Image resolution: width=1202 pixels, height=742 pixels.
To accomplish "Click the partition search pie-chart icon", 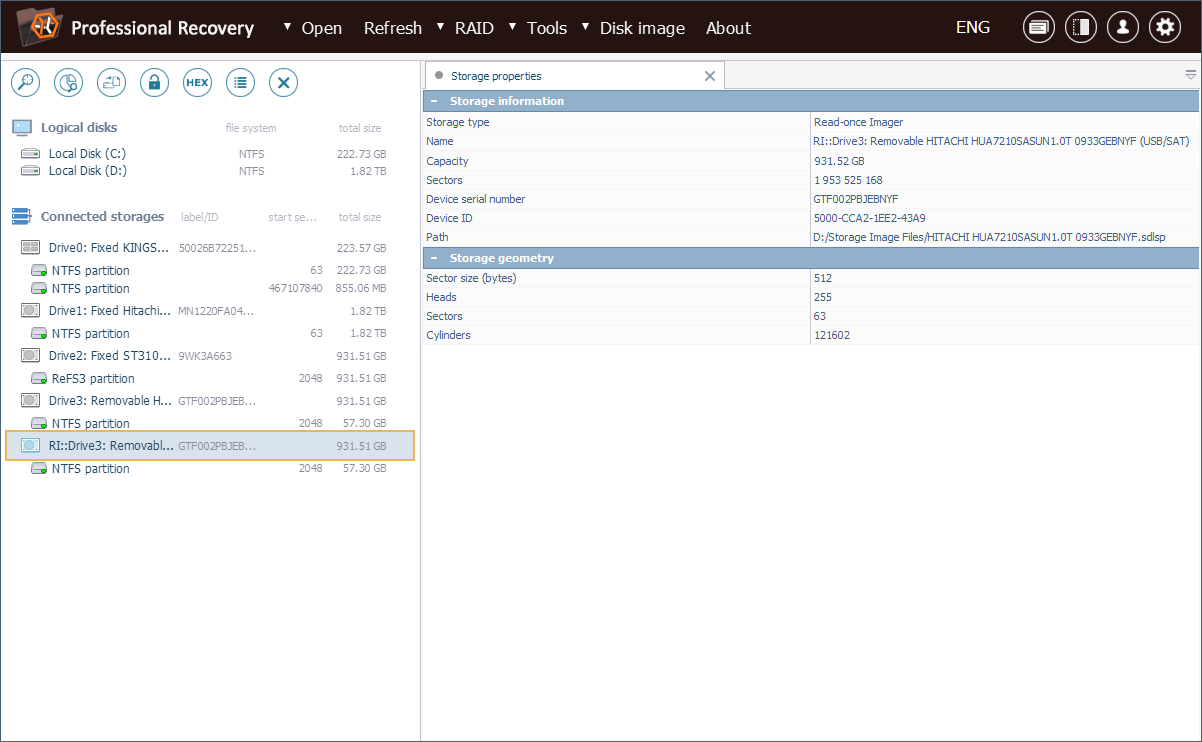I will point(68,83).
